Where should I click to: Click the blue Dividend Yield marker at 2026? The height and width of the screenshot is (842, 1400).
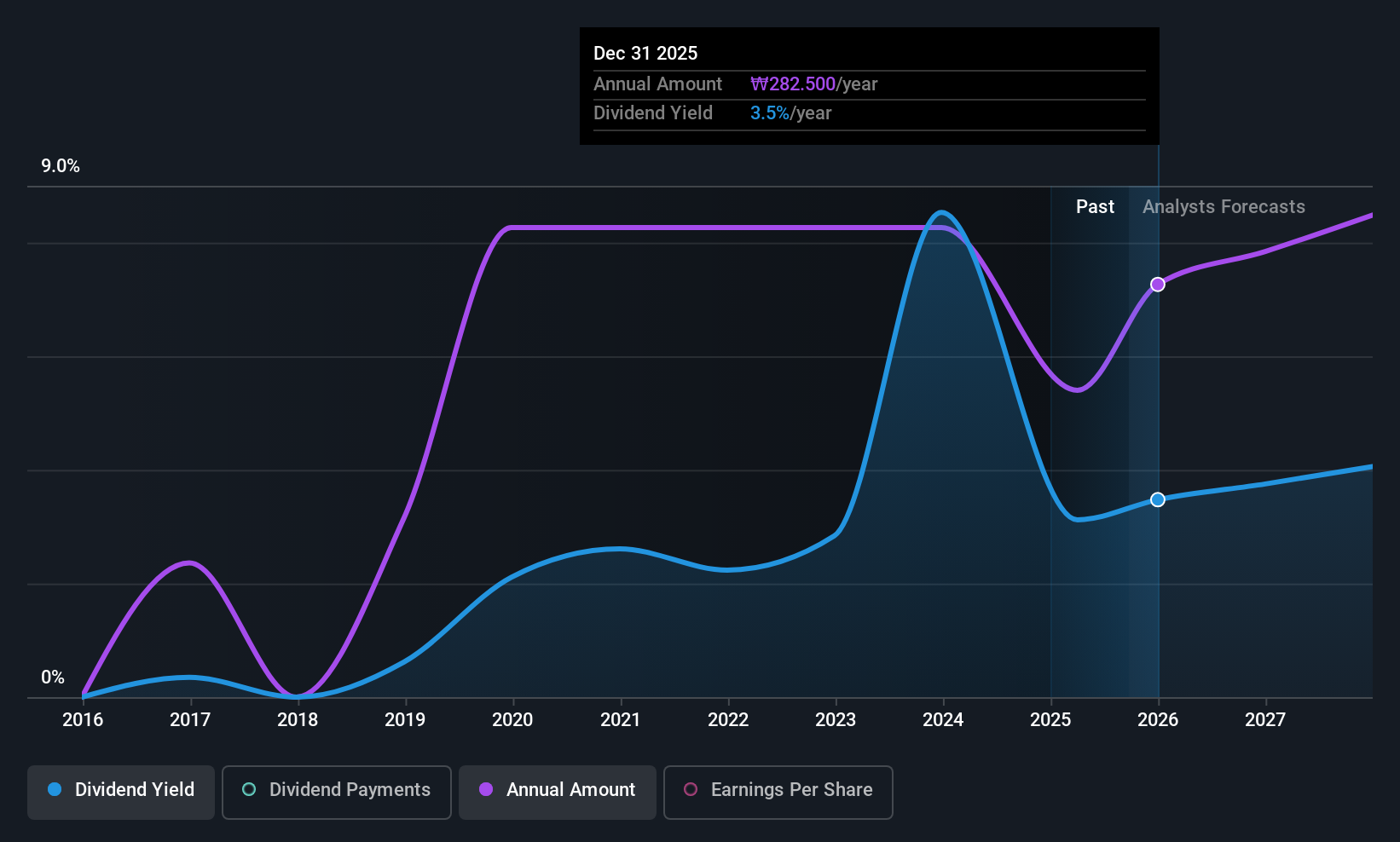point(1158,499)
